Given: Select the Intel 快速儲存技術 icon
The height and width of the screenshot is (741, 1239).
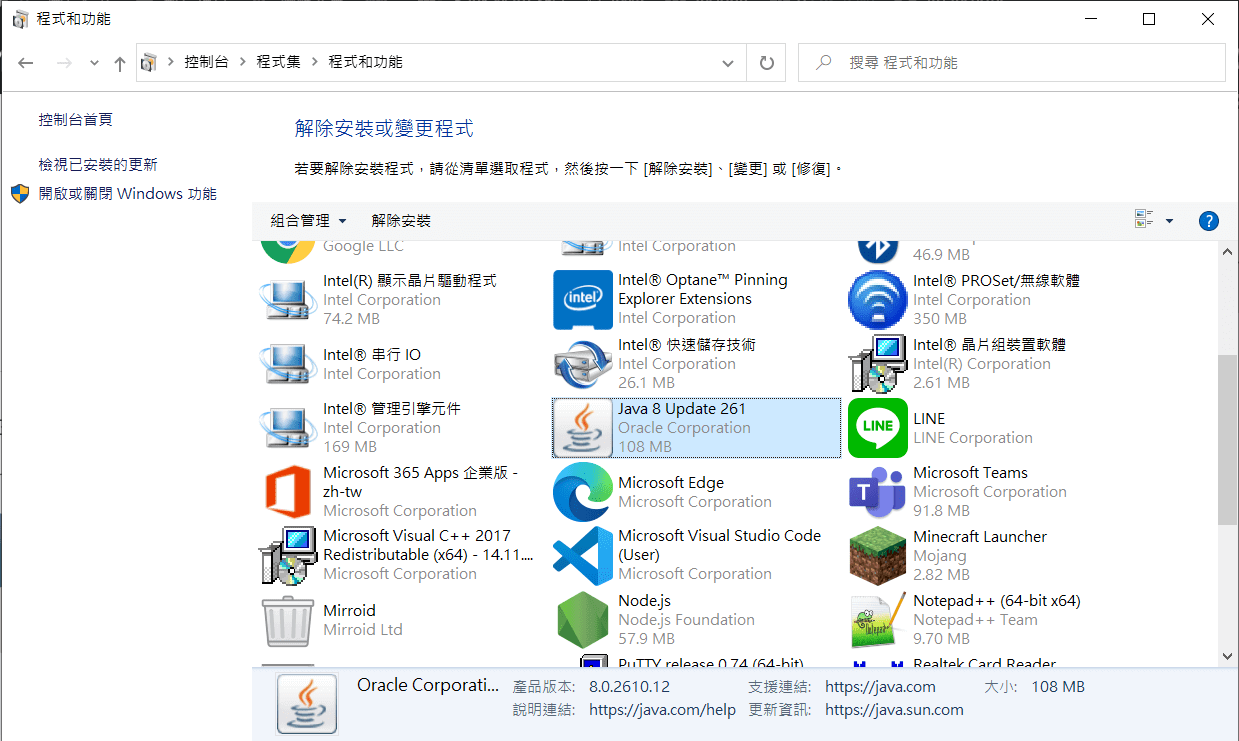Looking at the screenshot, I should [583, 364].
